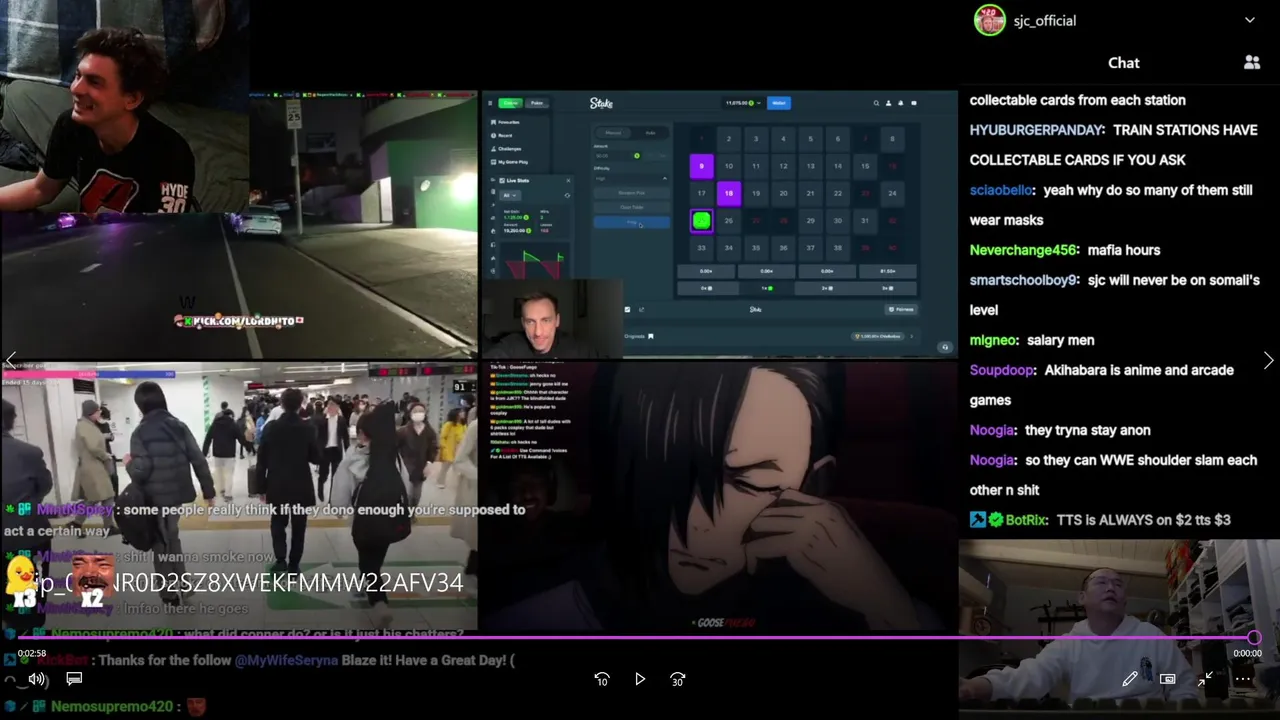Mute the video volume speaker icon
This screenshot has width=1280, height=720.
pyautogui.click(x=37, y=679)
